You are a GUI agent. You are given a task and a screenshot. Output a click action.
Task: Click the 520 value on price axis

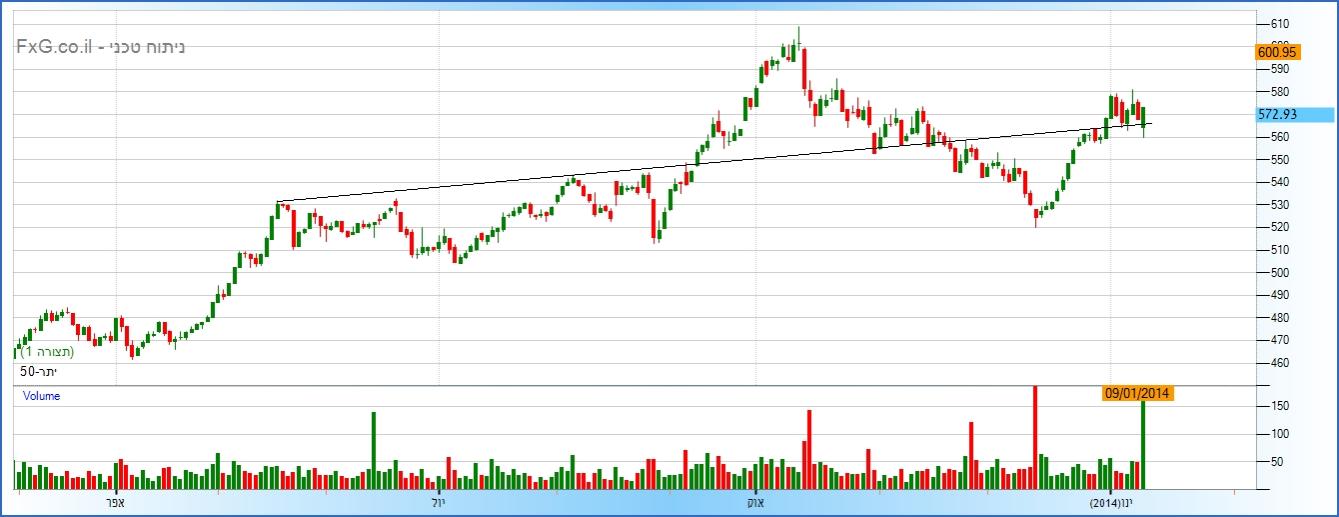[x=1278, y=228]
